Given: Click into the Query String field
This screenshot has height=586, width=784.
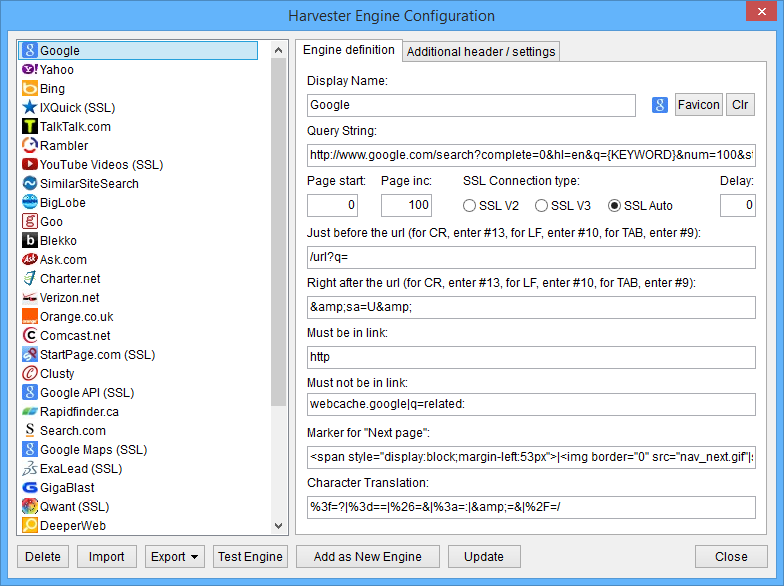Looking at the screenshot, I should (530, 155).
